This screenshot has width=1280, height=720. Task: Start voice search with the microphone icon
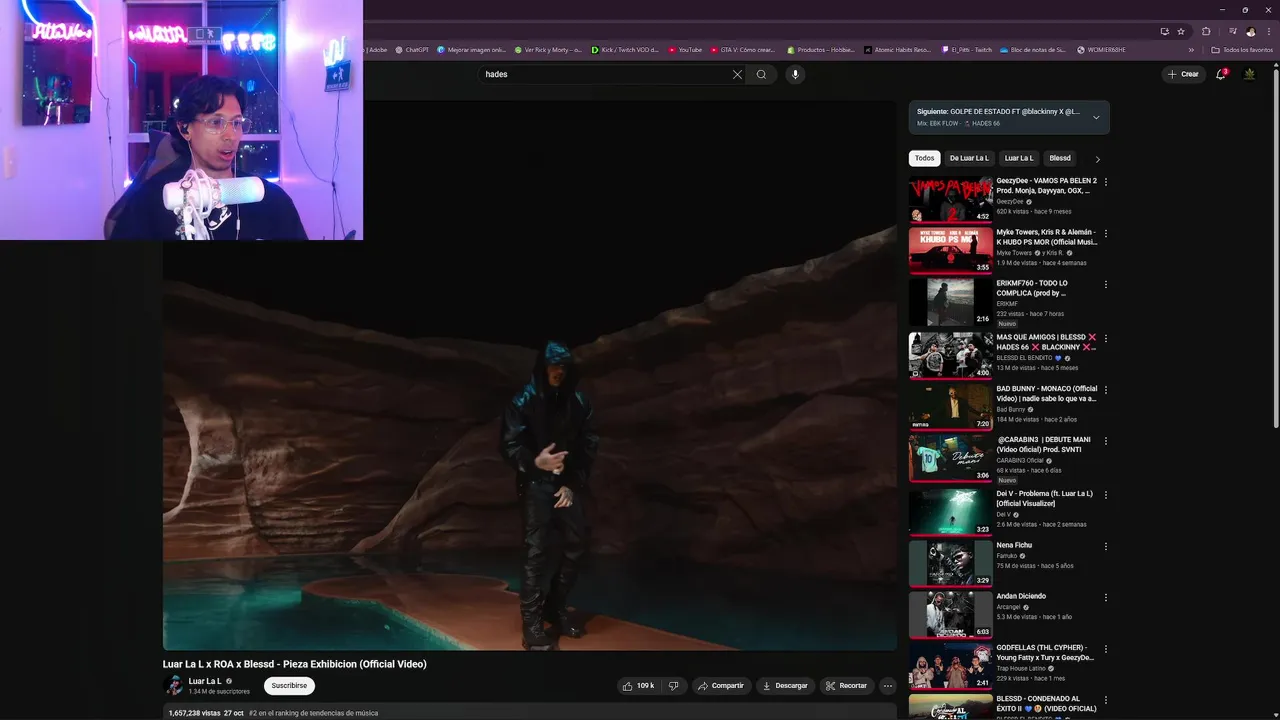[x=795, y=74]
